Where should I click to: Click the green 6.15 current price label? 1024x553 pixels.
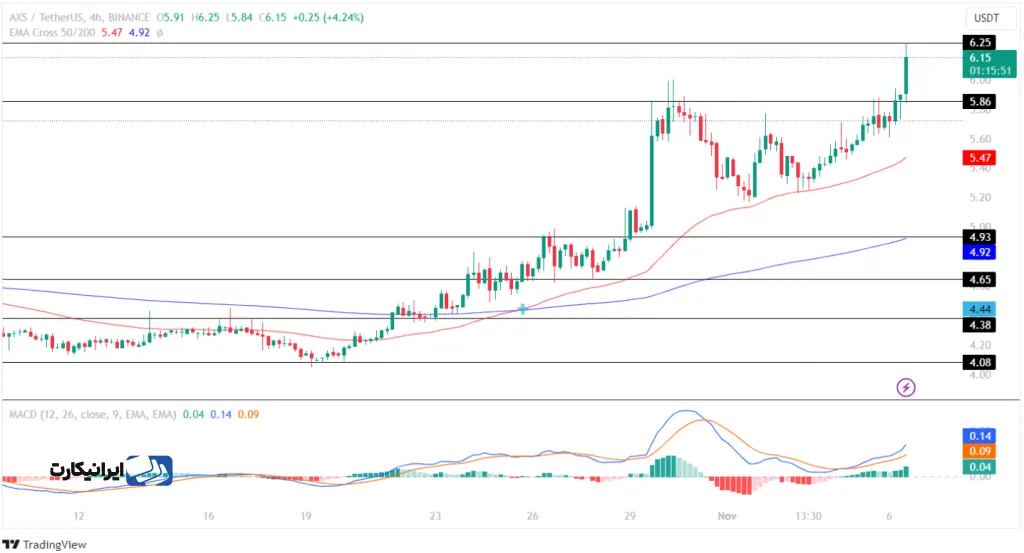(989, 64)
